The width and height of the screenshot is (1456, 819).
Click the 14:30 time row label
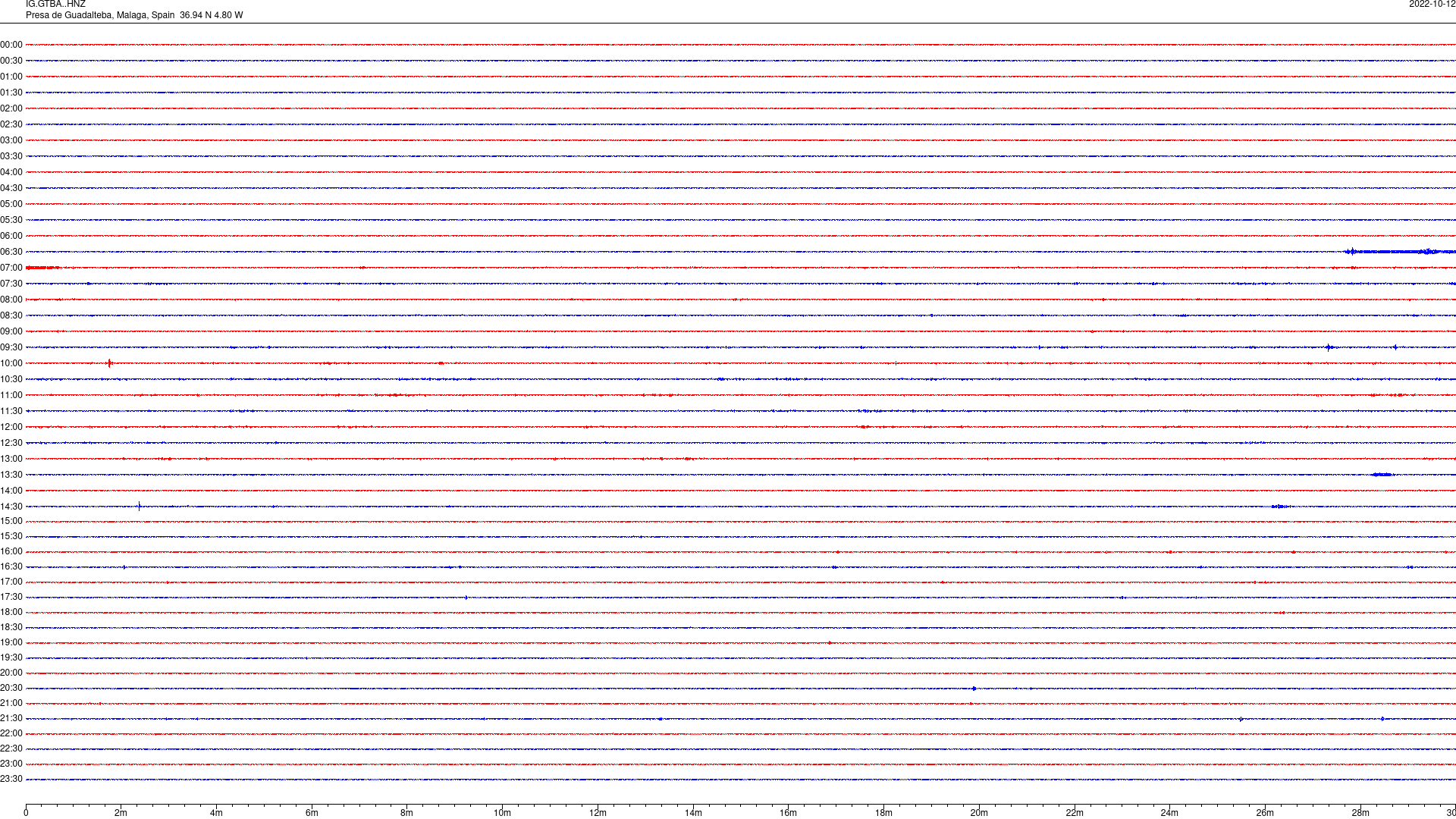[x=11, y=507]
